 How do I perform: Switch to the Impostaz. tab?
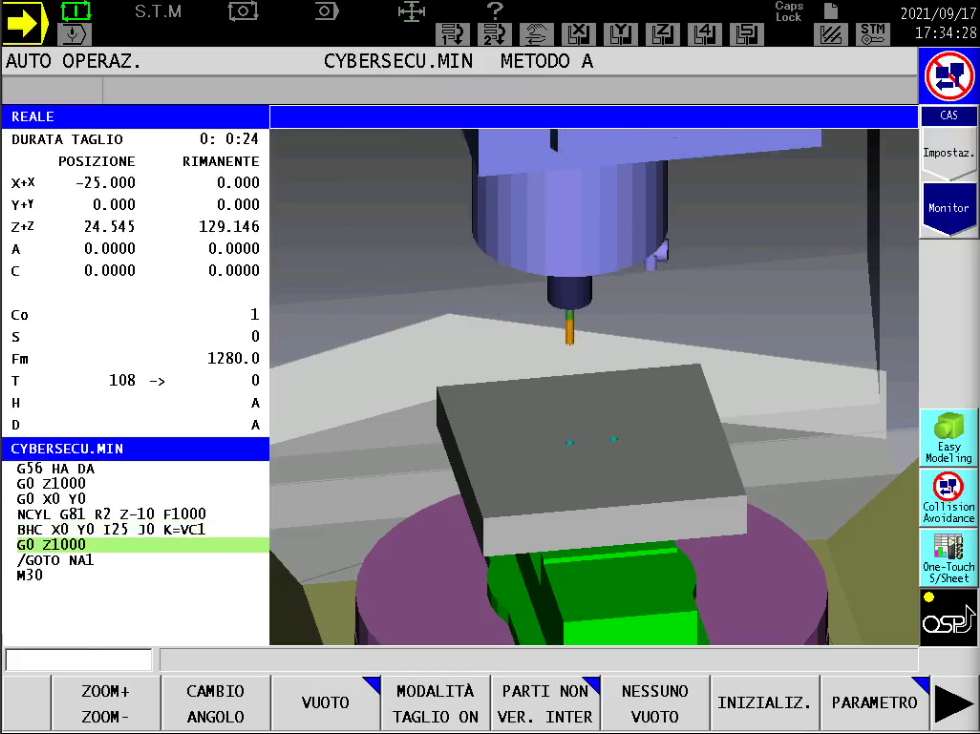click(948, 154)
